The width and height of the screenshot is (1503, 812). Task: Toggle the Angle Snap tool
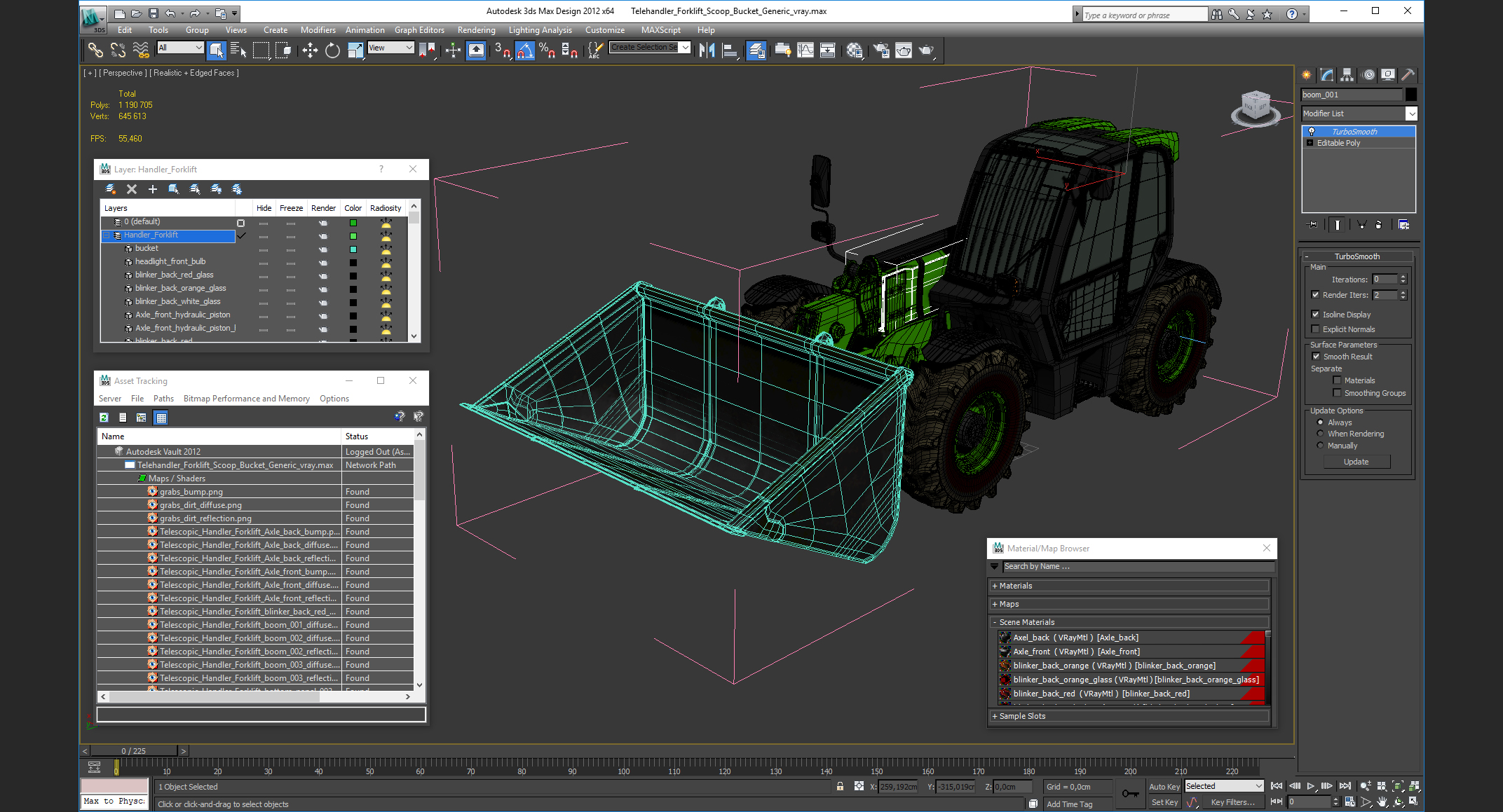click(525, 50)
